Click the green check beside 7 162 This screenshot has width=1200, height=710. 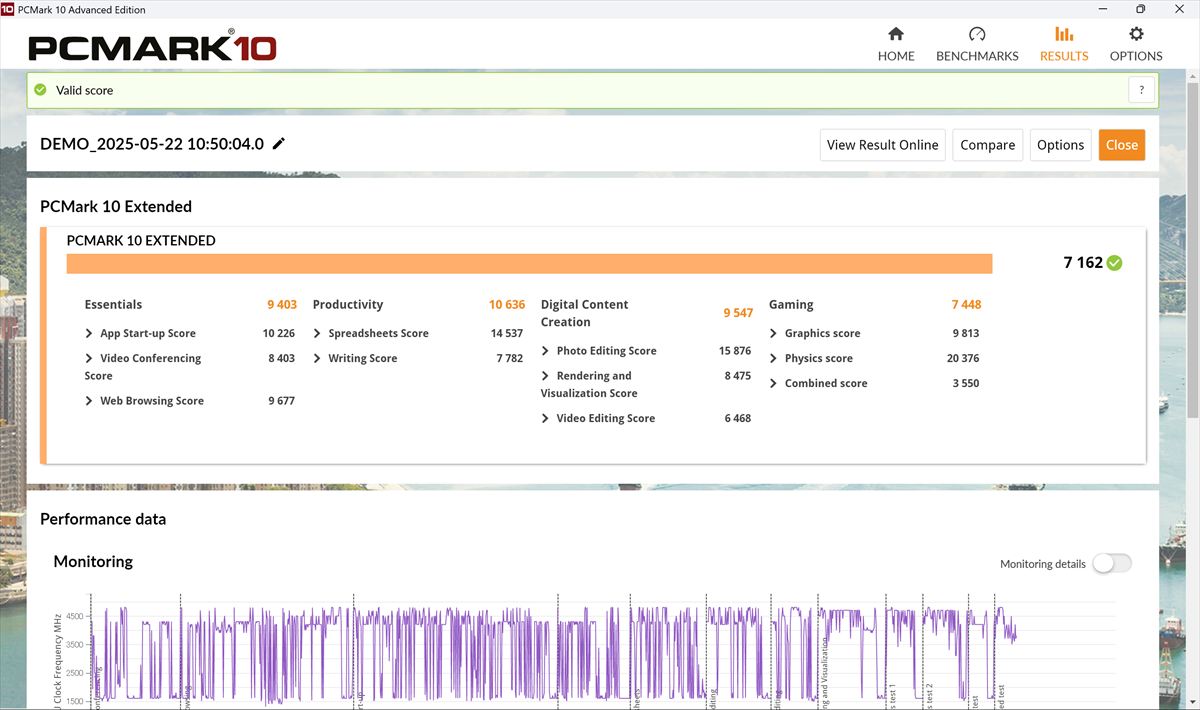click(x=1115, y=263)
